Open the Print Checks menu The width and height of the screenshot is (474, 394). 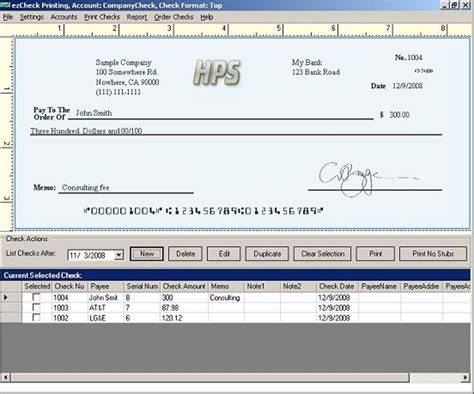pos(102,17)
